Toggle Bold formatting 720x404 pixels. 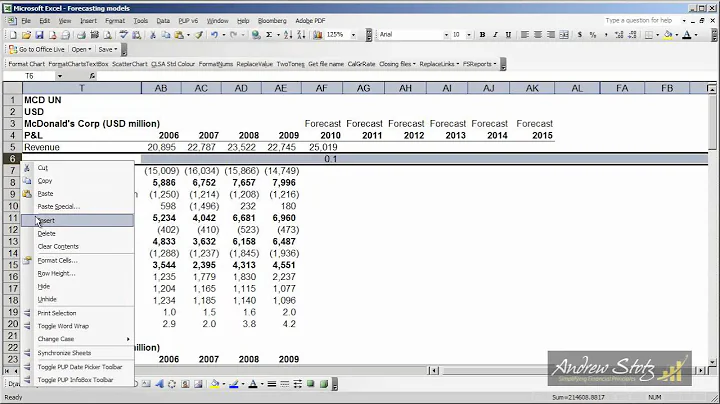pyautogui.click(x=482, y=35)
